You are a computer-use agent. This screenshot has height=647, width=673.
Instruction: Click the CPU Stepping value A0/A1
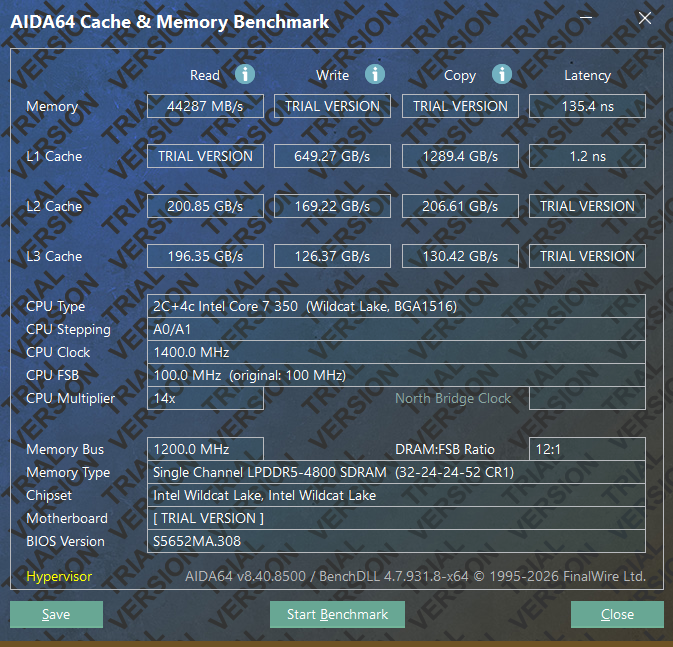(x=396, y=329)
